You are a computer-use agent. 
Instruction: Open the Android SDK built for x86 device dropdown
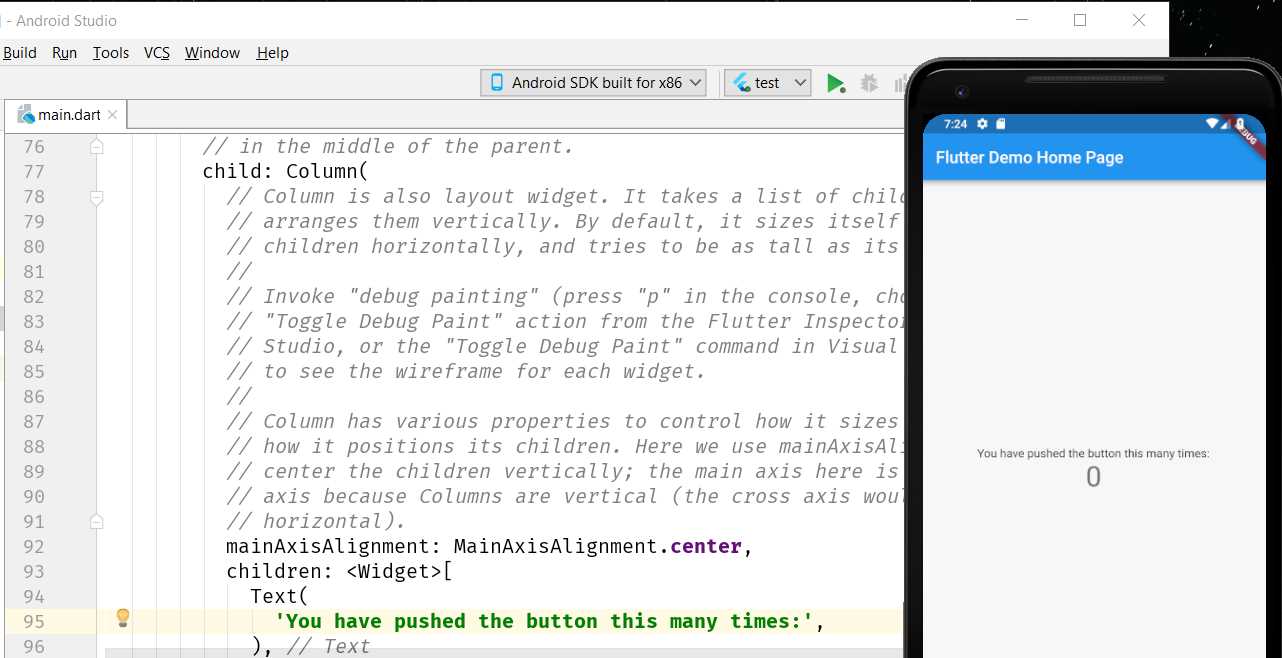tap(592, 82)
